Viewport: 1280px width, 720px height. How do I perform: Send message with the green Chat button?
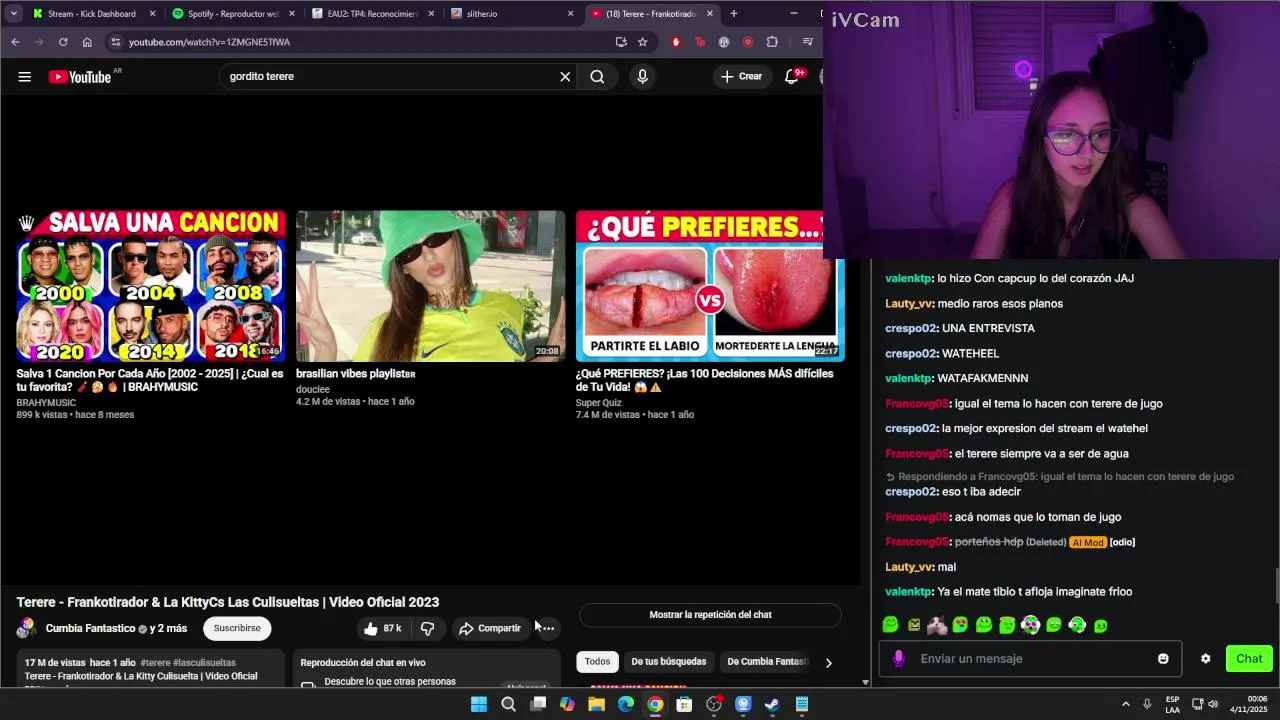point(1249,658)
